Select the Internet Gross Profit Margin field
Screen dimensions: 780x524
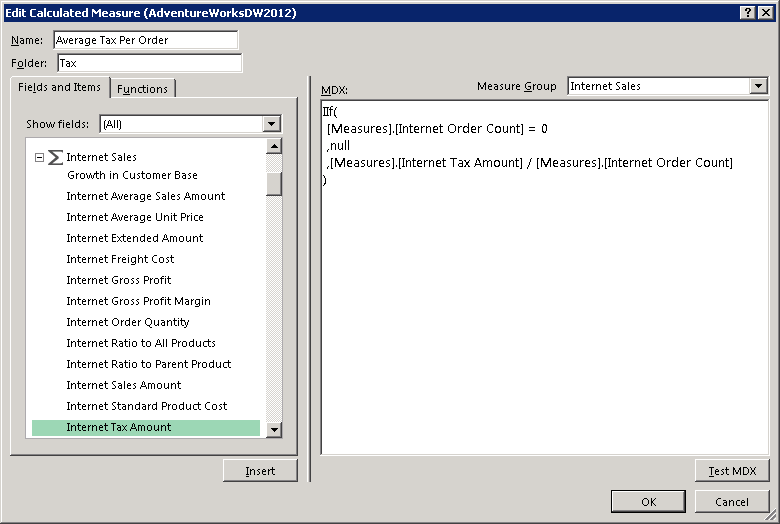point(138,301)
